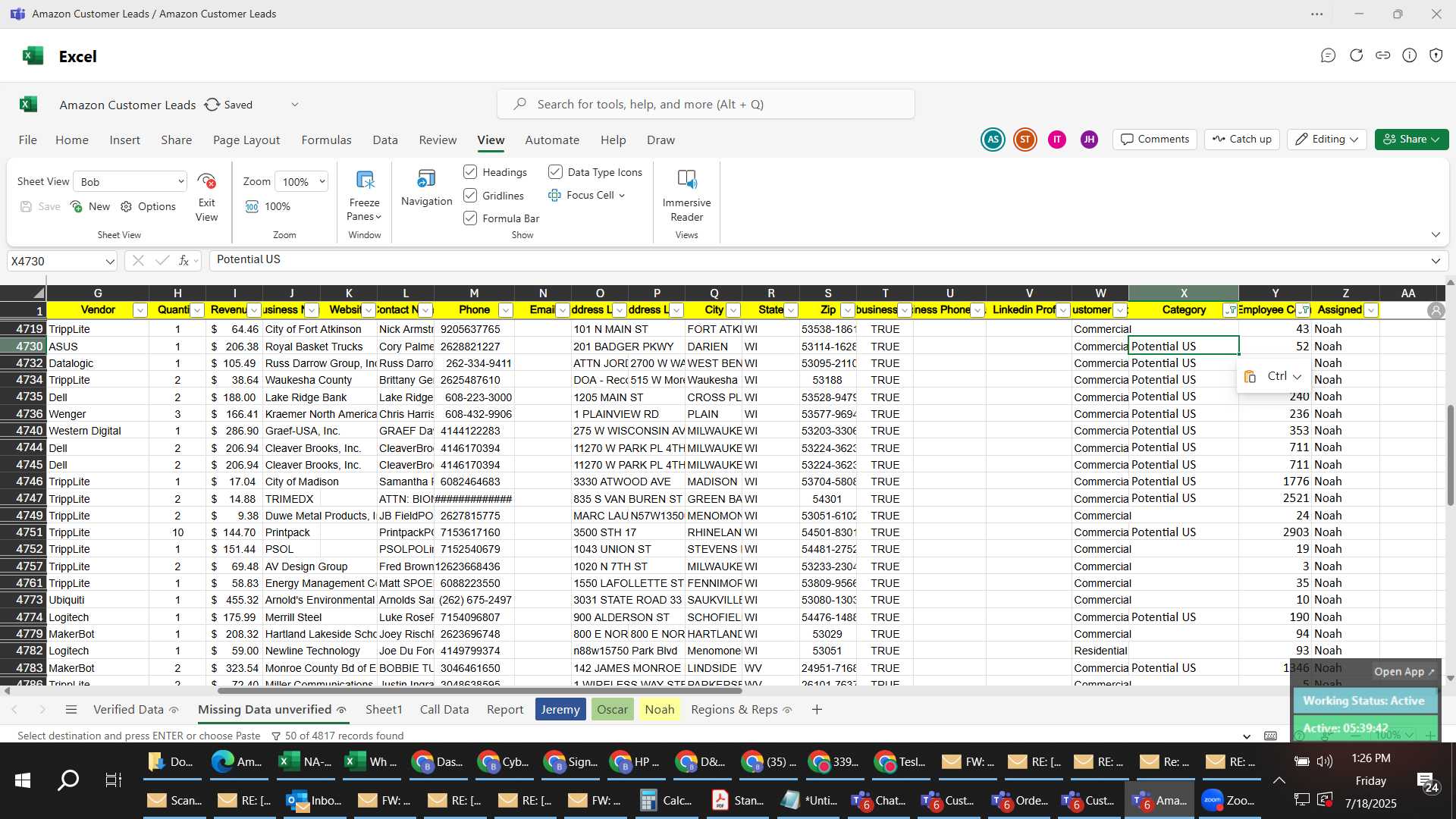The height and width of the screenshot is (819, 1456).
Task: Add a new sheet with plus icon
Action: 817,710
